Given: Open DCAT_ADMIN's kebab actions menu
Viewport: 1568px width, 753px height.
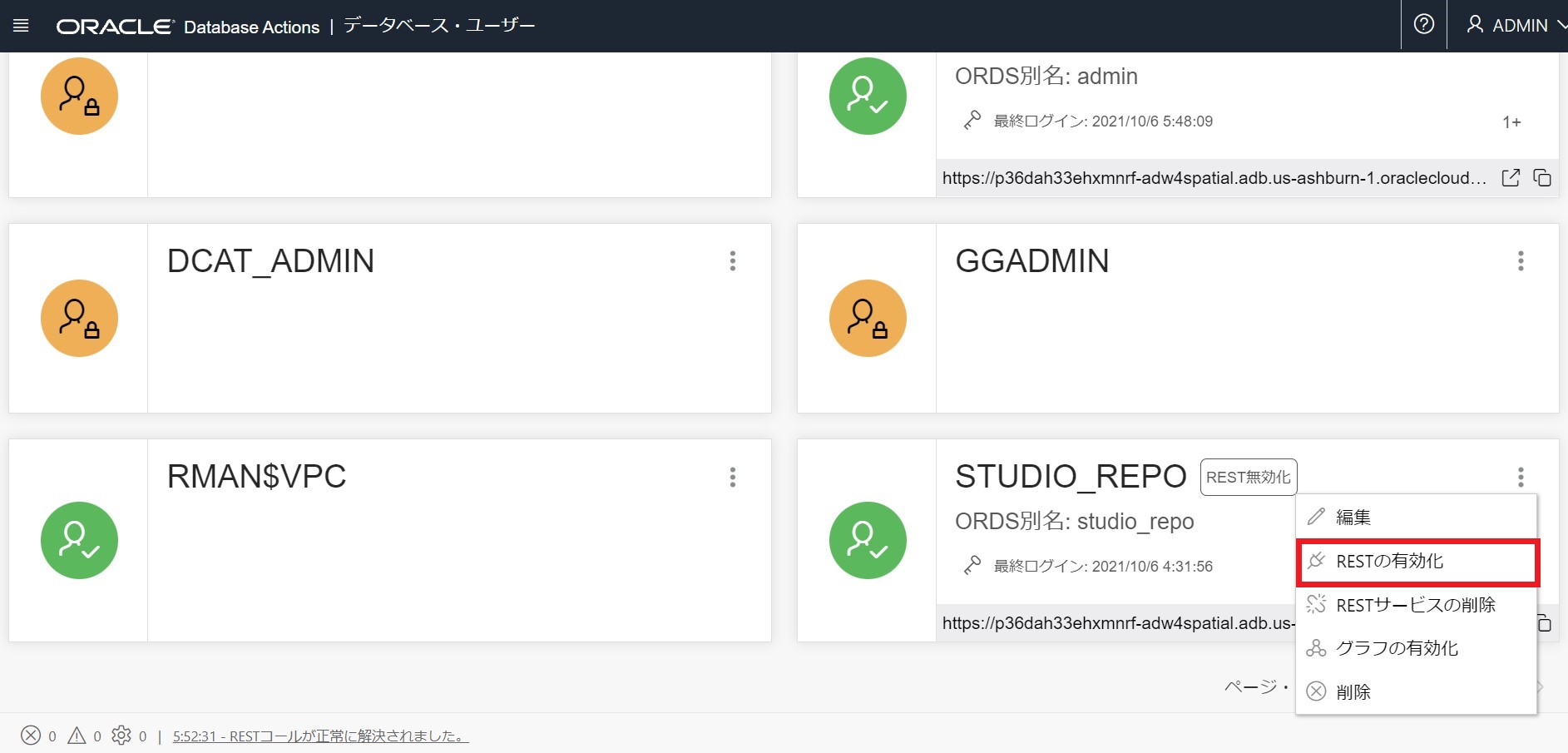Looking at the screenshot, I should pos(732,261).
